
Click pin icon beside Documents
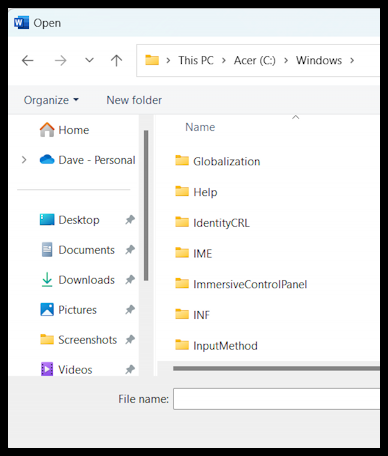point(130,250)
